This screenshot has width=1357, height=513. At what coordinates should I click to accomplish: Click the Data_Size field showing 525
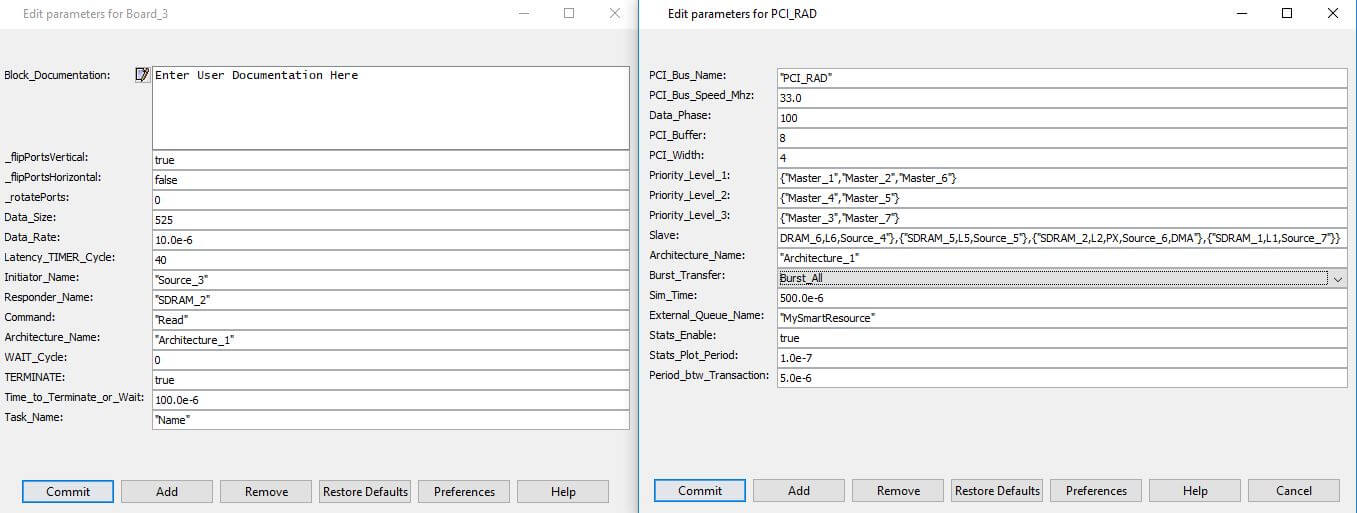pyautogui.click(x=390, y=219)
